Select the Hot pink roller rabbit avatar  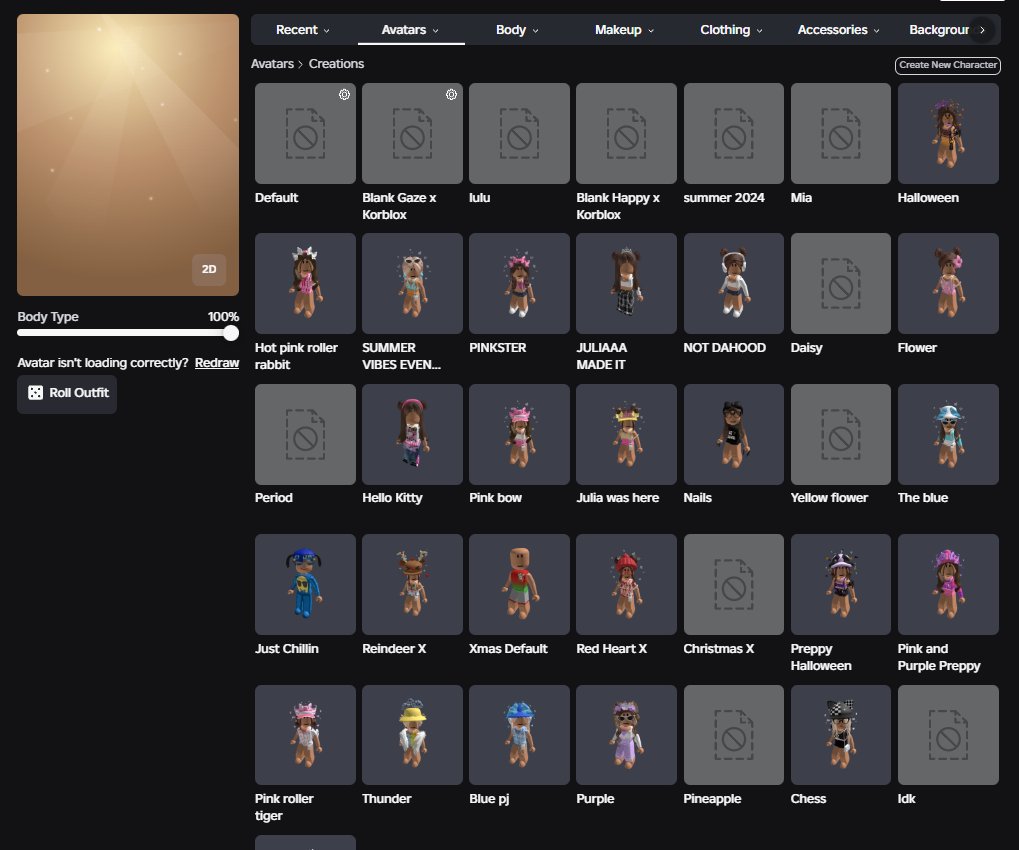(x=305, y=283)
